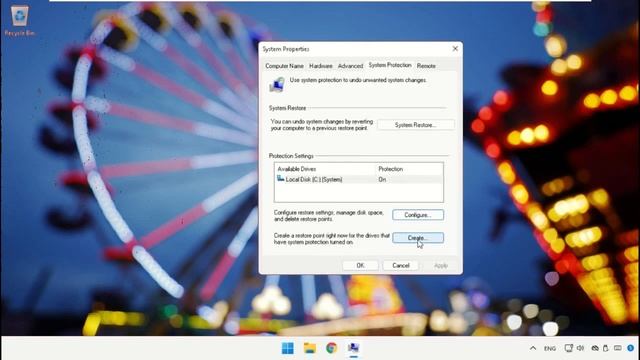
Task: Click the Create... restore point button
Action: coord(418,238)
